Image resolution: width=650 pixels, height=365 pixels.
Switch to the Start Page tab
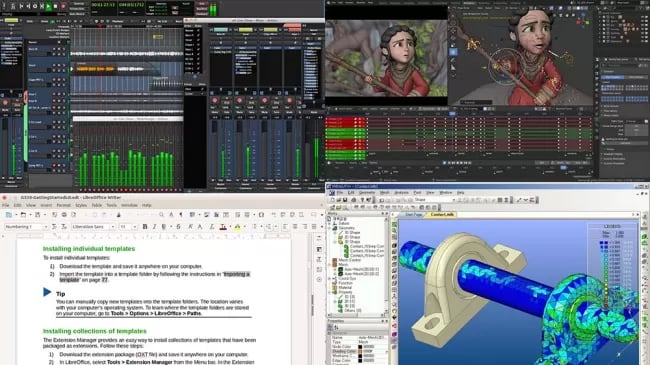[413, 214]
